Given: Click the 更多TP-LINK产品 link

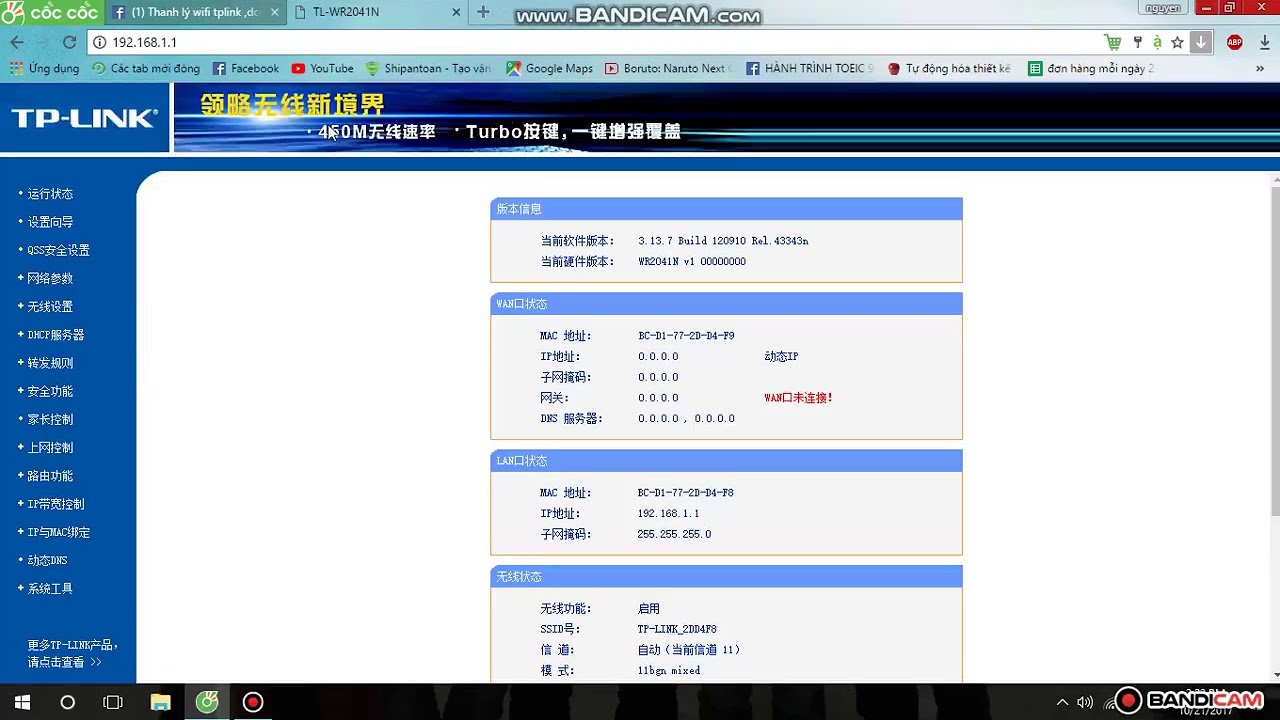Looking at the screenshot, I should pos(72,653).
